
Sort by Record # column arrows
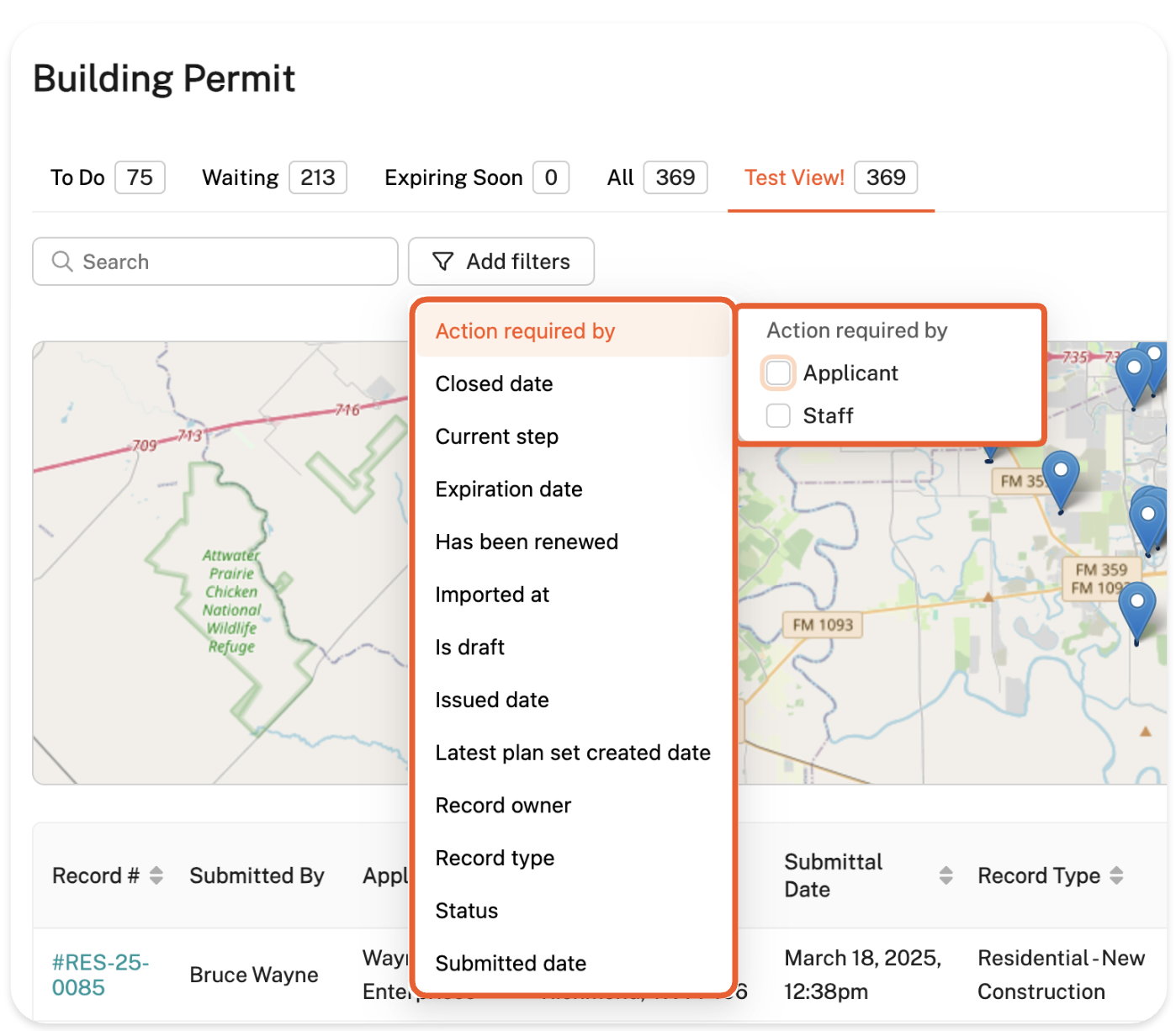[156, 875]
